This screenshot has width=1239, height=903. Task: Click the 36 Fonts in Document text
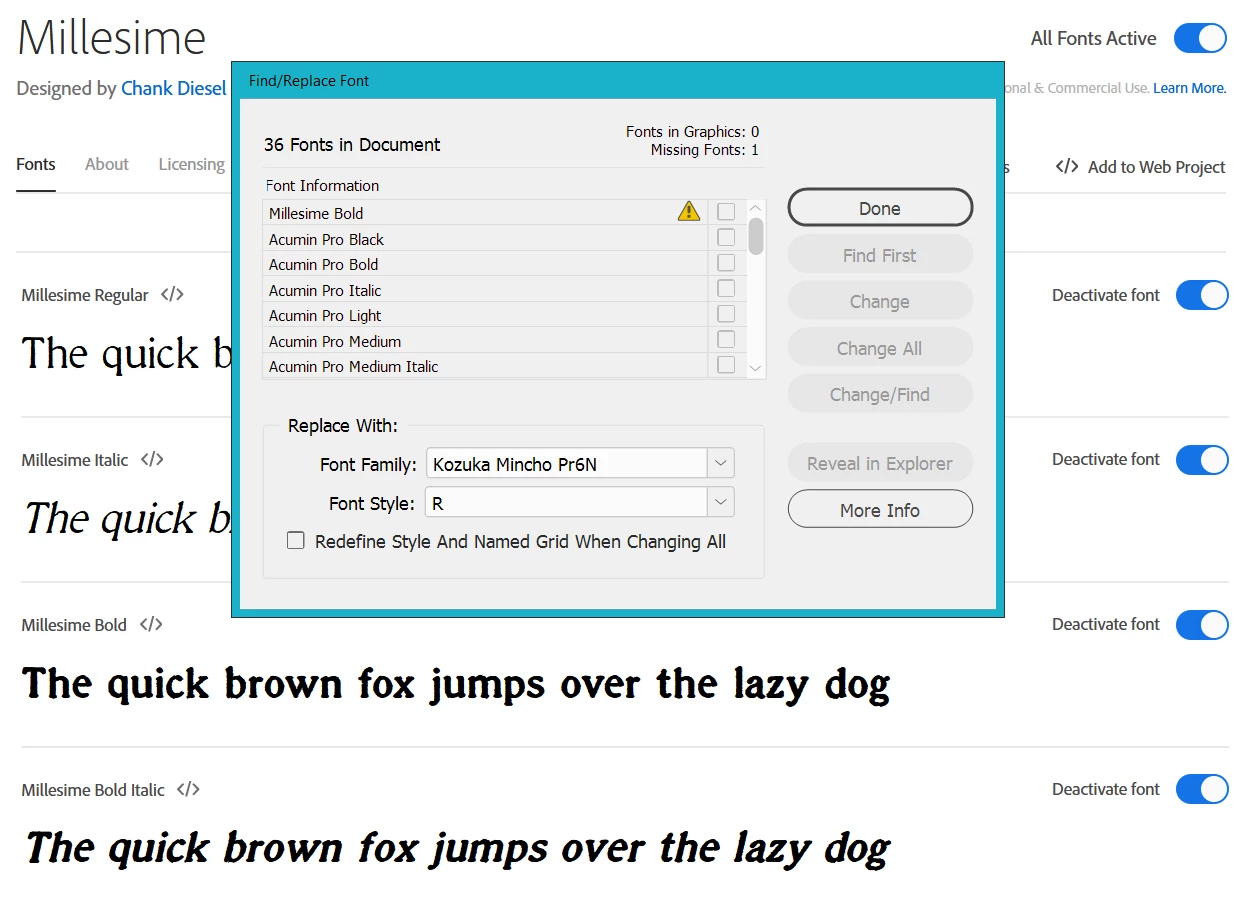[x=352, y=145]
